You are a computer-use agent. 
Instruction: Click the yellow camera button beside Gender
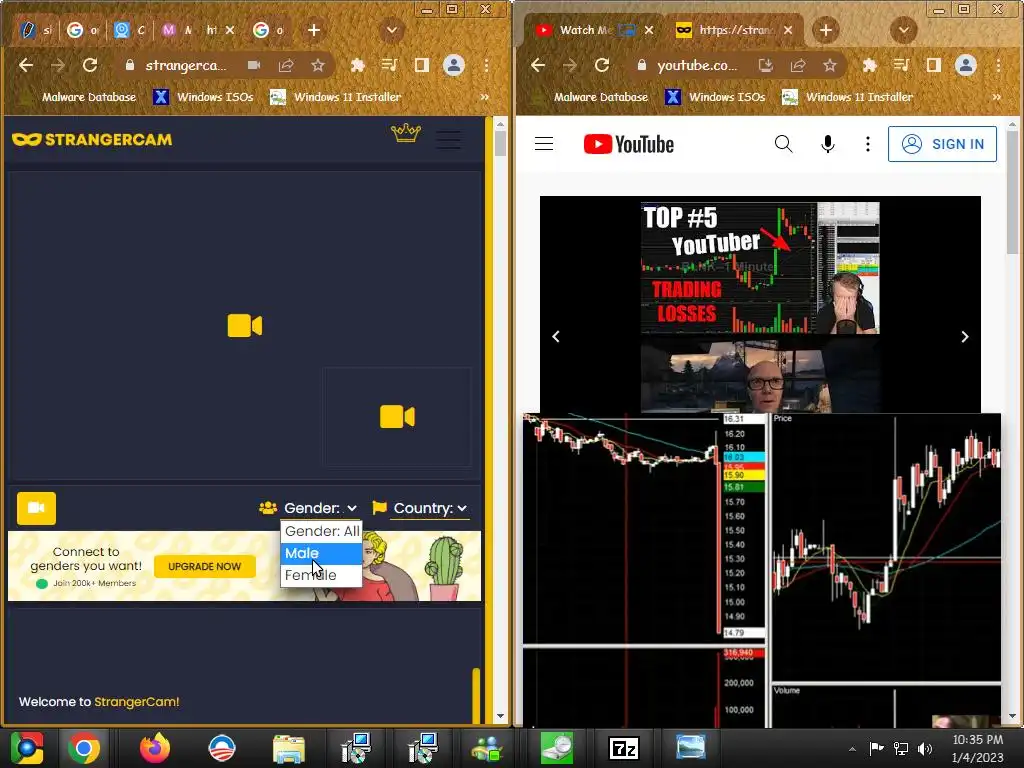37,508
